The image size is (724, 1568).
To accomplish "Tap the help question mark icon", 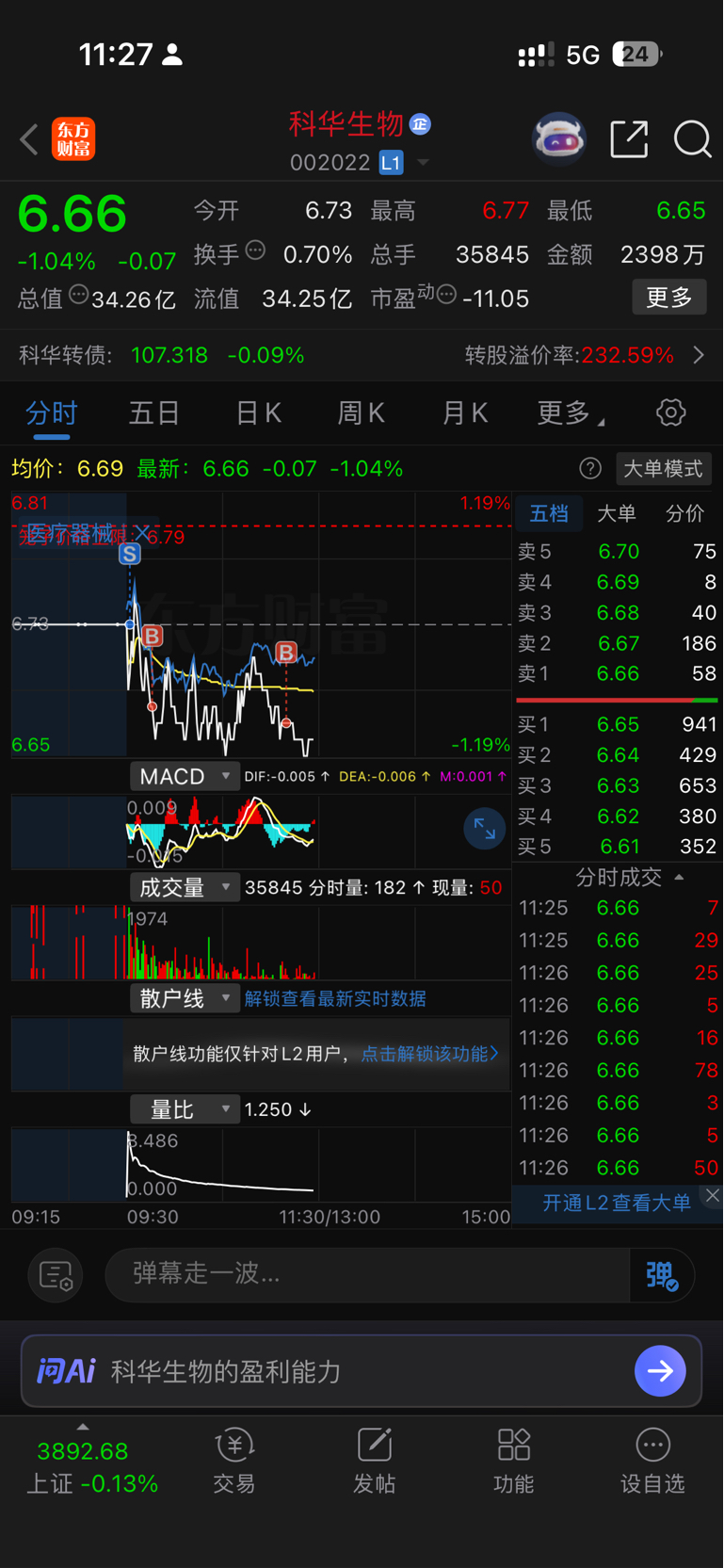I will 590,468.
